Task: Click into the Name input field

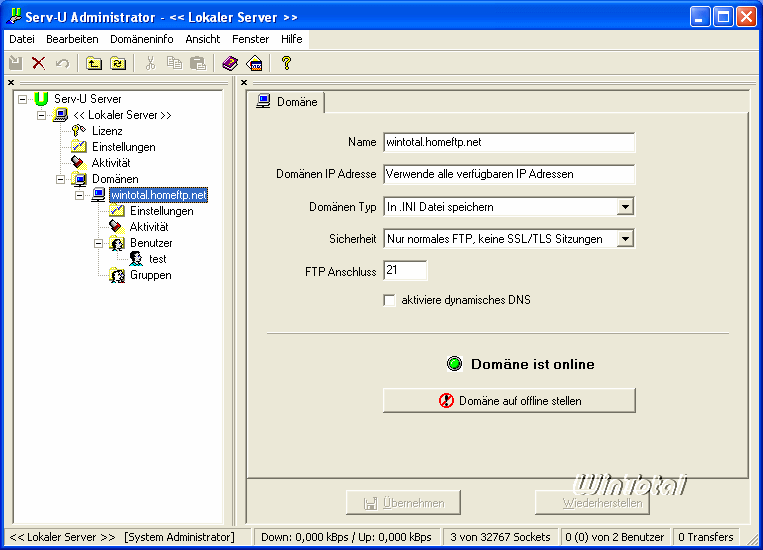Action: 509,142
